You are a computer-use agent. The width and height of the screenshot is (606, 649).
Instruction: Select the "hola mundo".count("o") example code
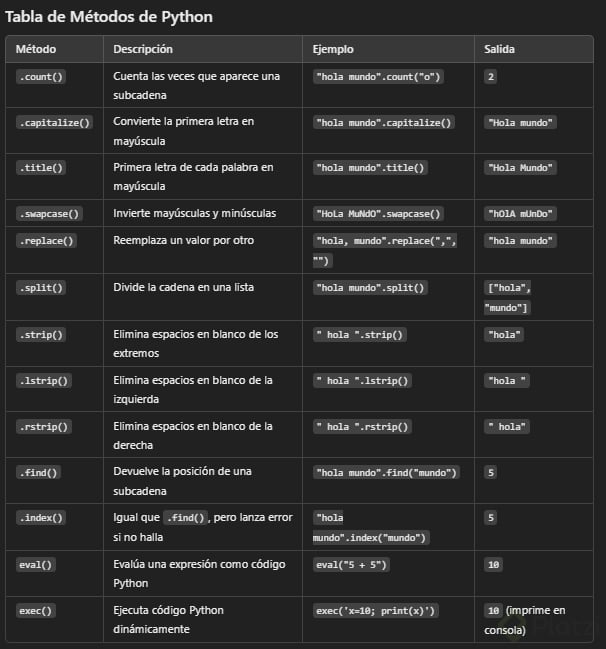[x=378, y=76]
